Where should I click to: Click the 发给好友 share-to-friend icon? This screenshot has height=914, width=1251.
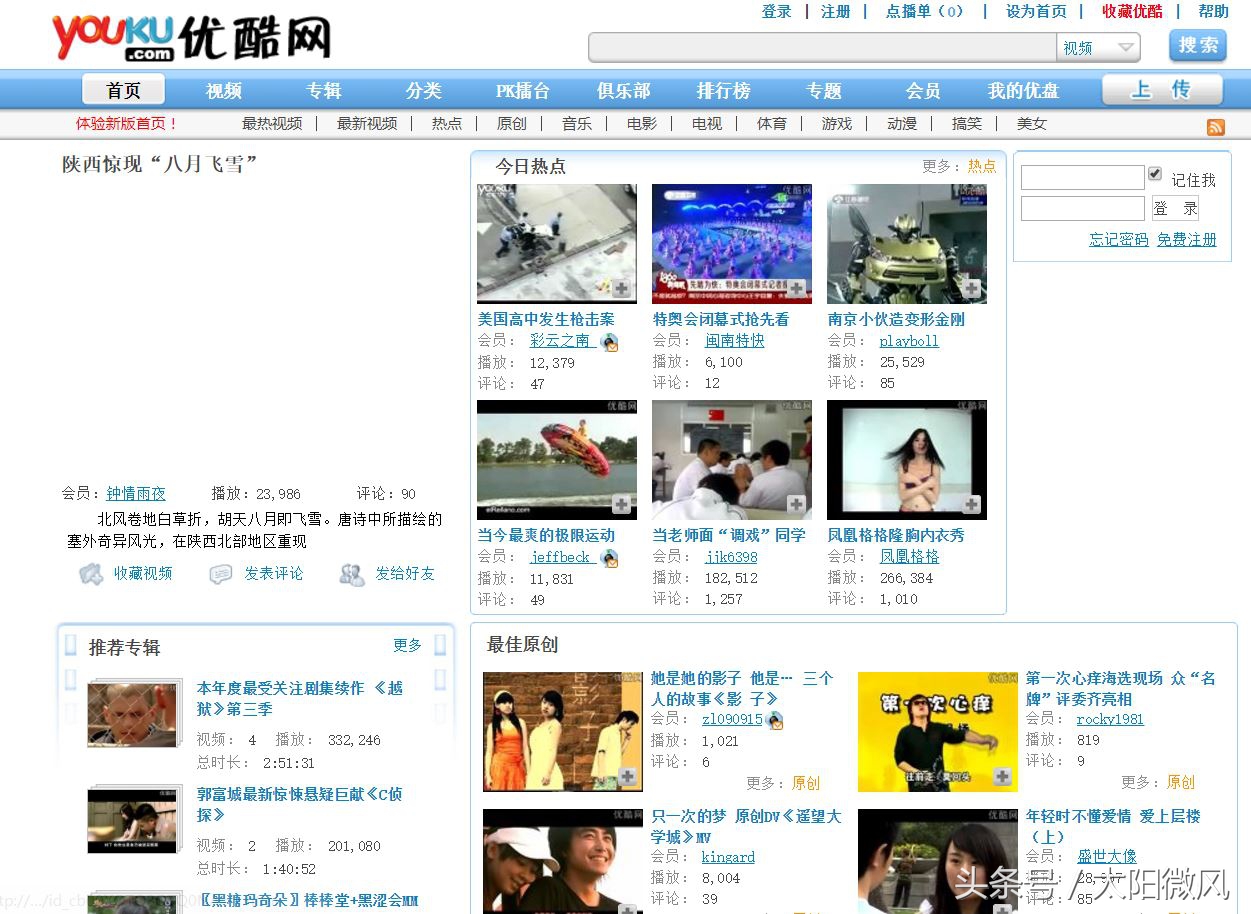351,573
